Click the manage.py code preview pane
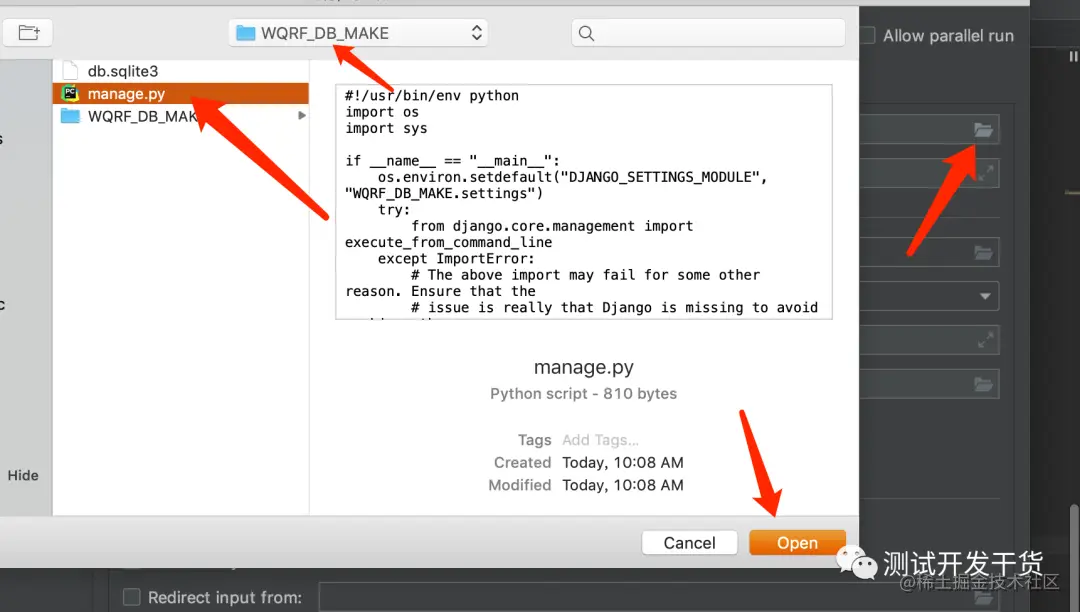This screenshot has width=1080, height=612. click(583, 202)
